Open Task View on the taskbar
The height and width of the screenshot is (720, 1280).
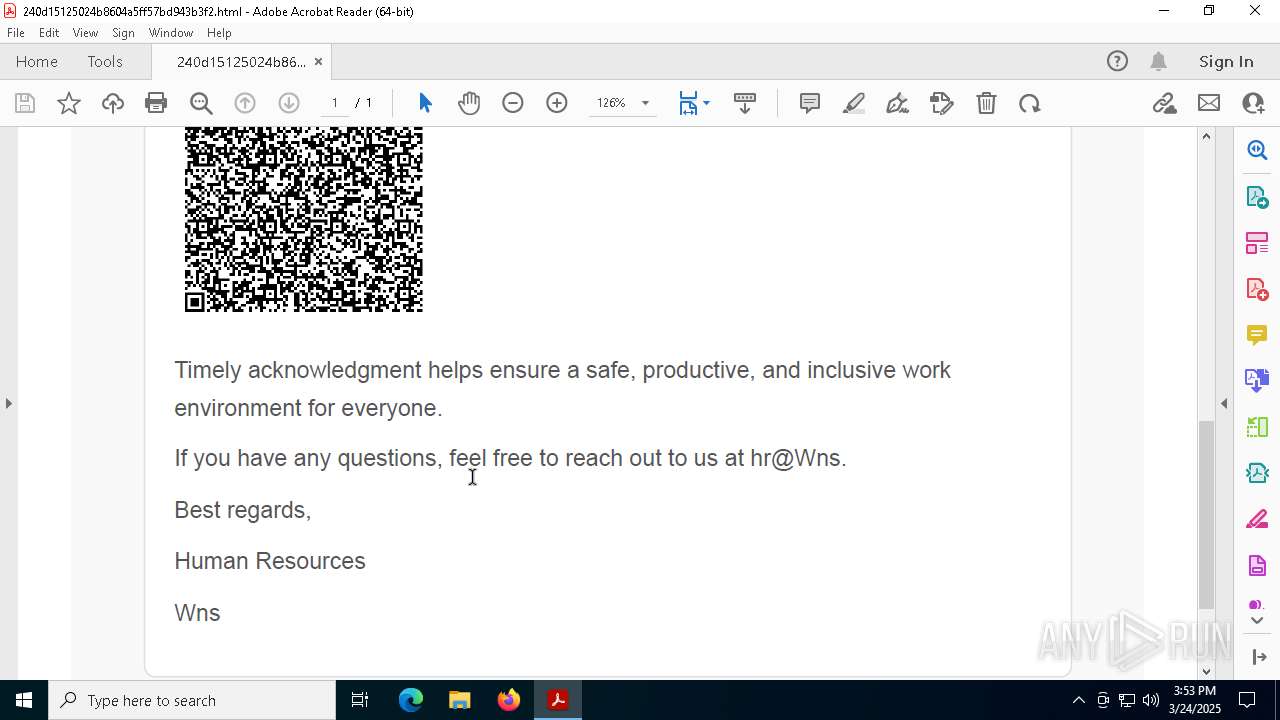(360, 700)
